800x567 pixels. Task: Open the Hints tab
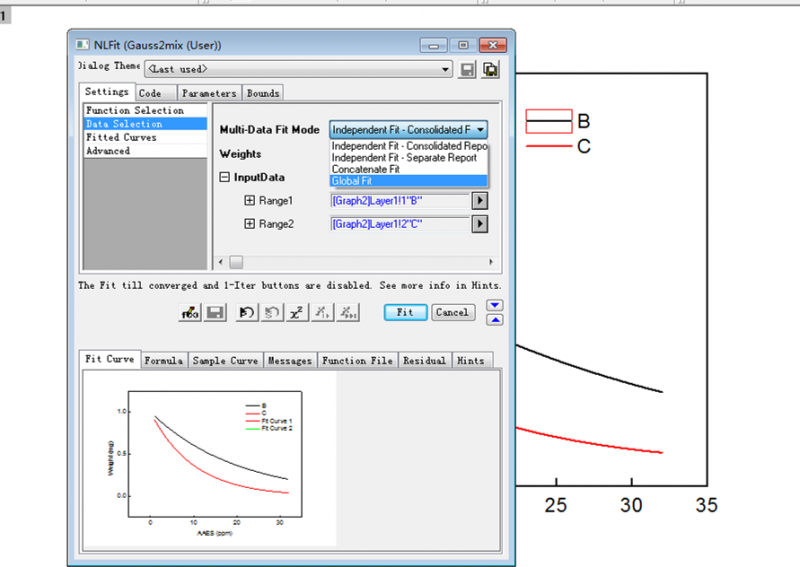click(x=470, y=361)
